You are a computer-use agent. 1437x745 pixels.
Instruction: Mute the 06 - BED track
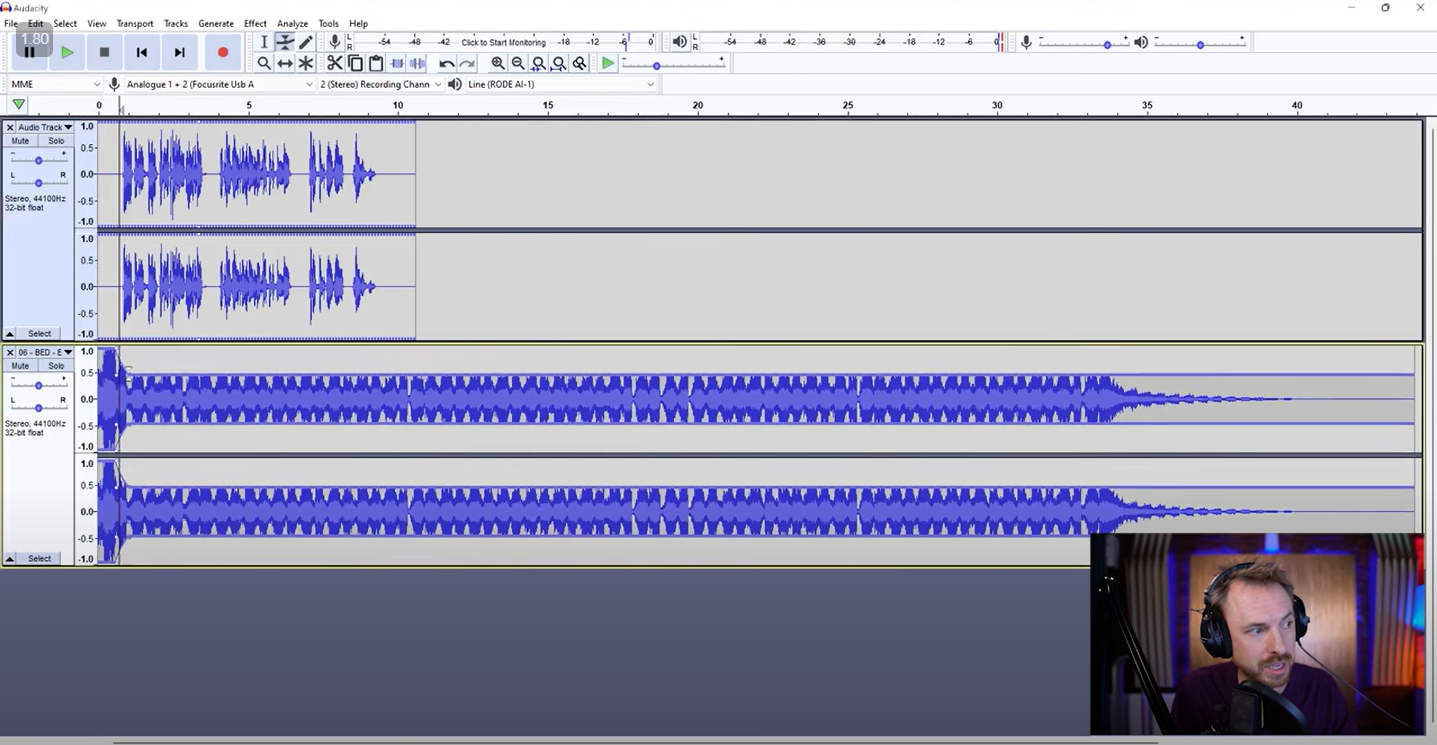click(x=20, y=366)
